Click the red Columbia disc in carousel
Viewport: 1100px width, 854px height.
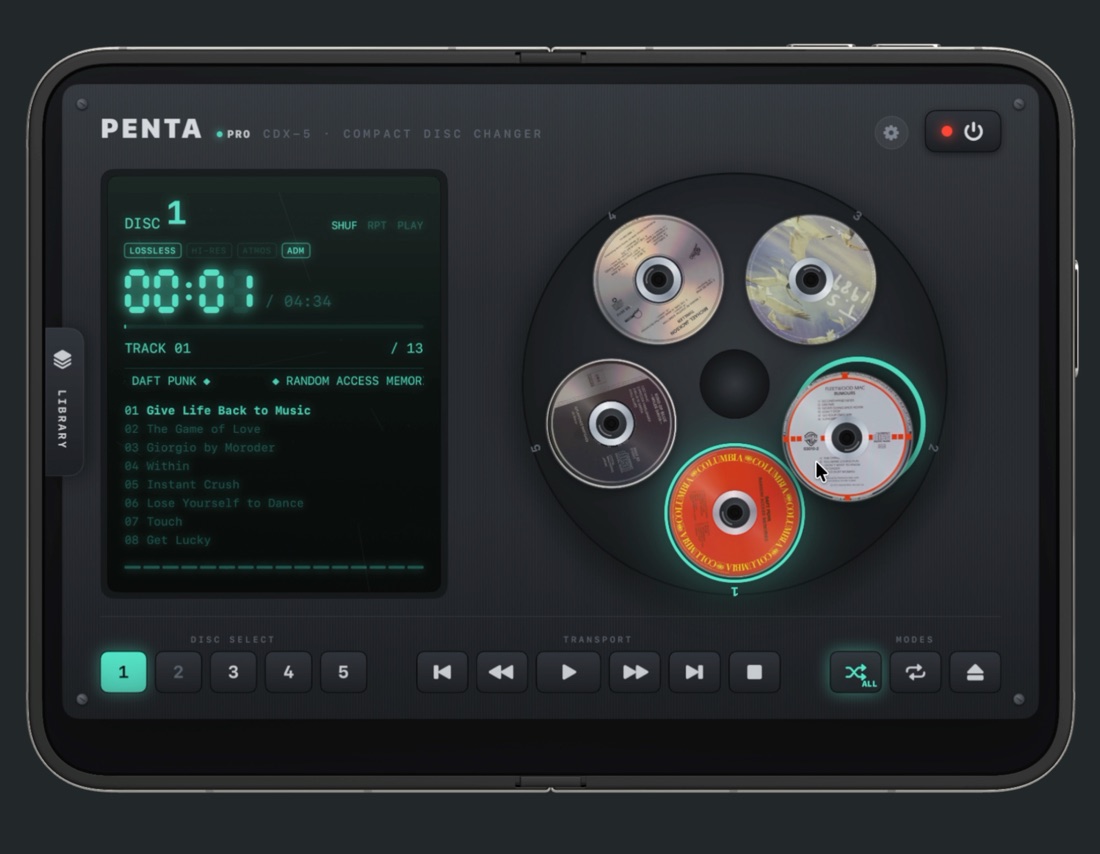tap(735, 512)
